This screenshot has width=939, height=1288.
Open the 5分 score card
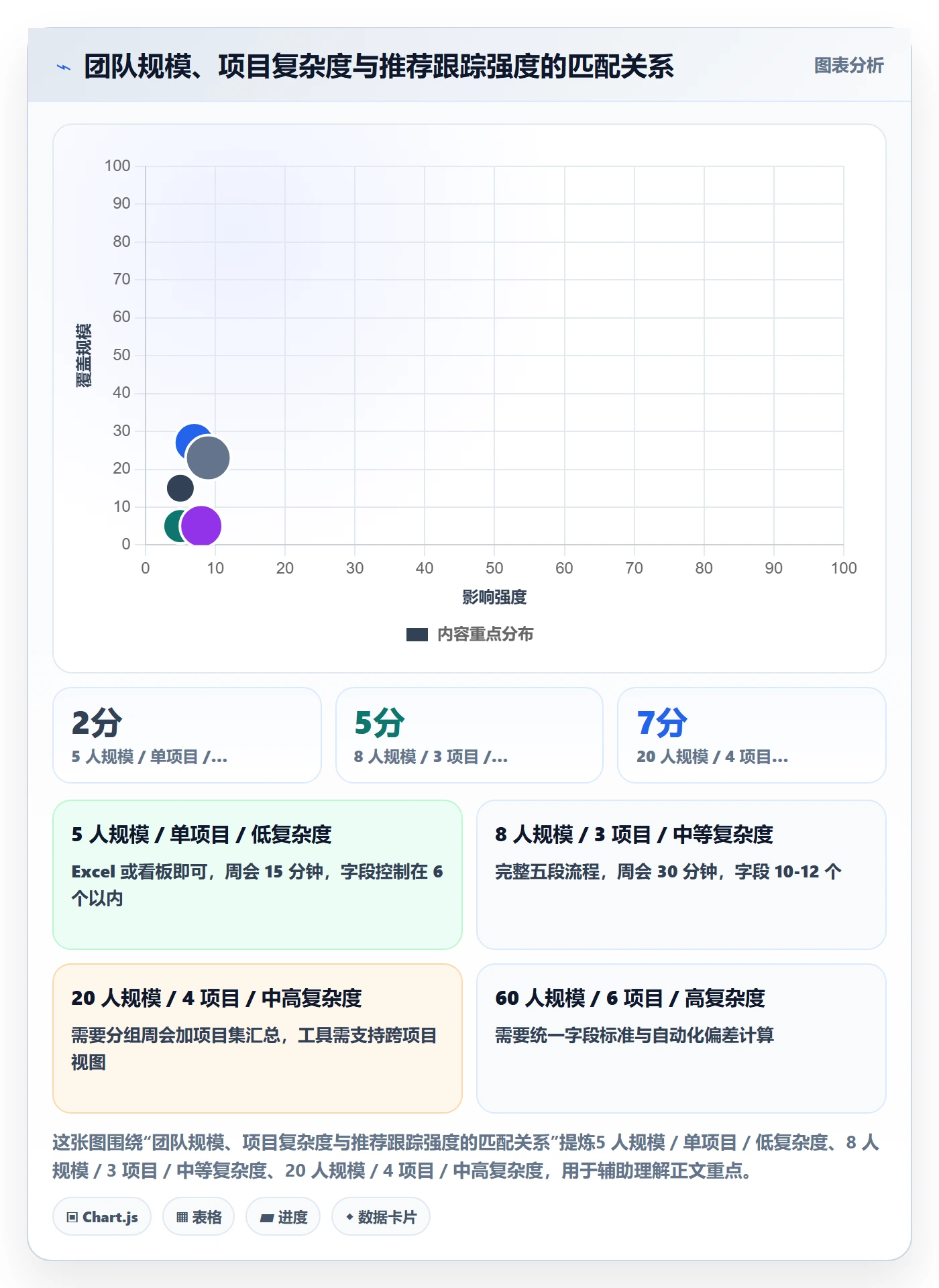click(469, 735)
